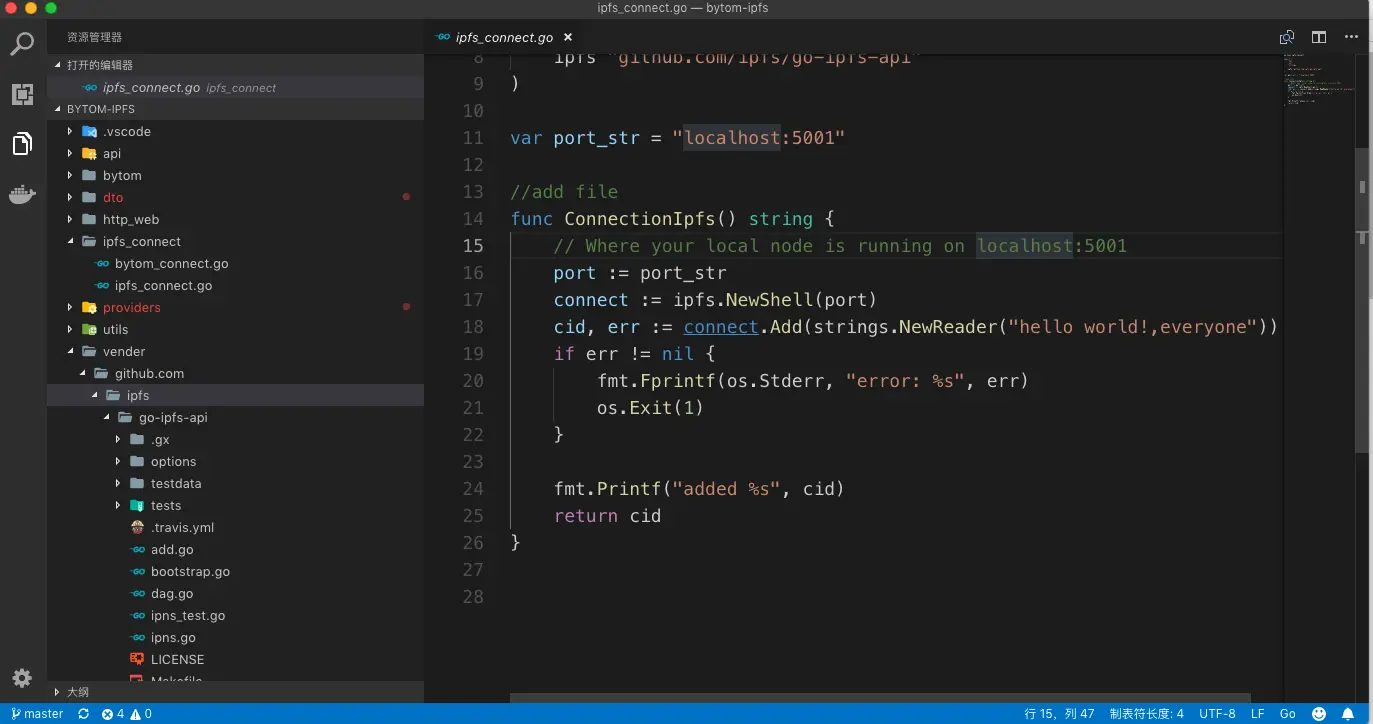Change language mode via Go status item
The image size is (1373, 724).
pos(1288,714)
